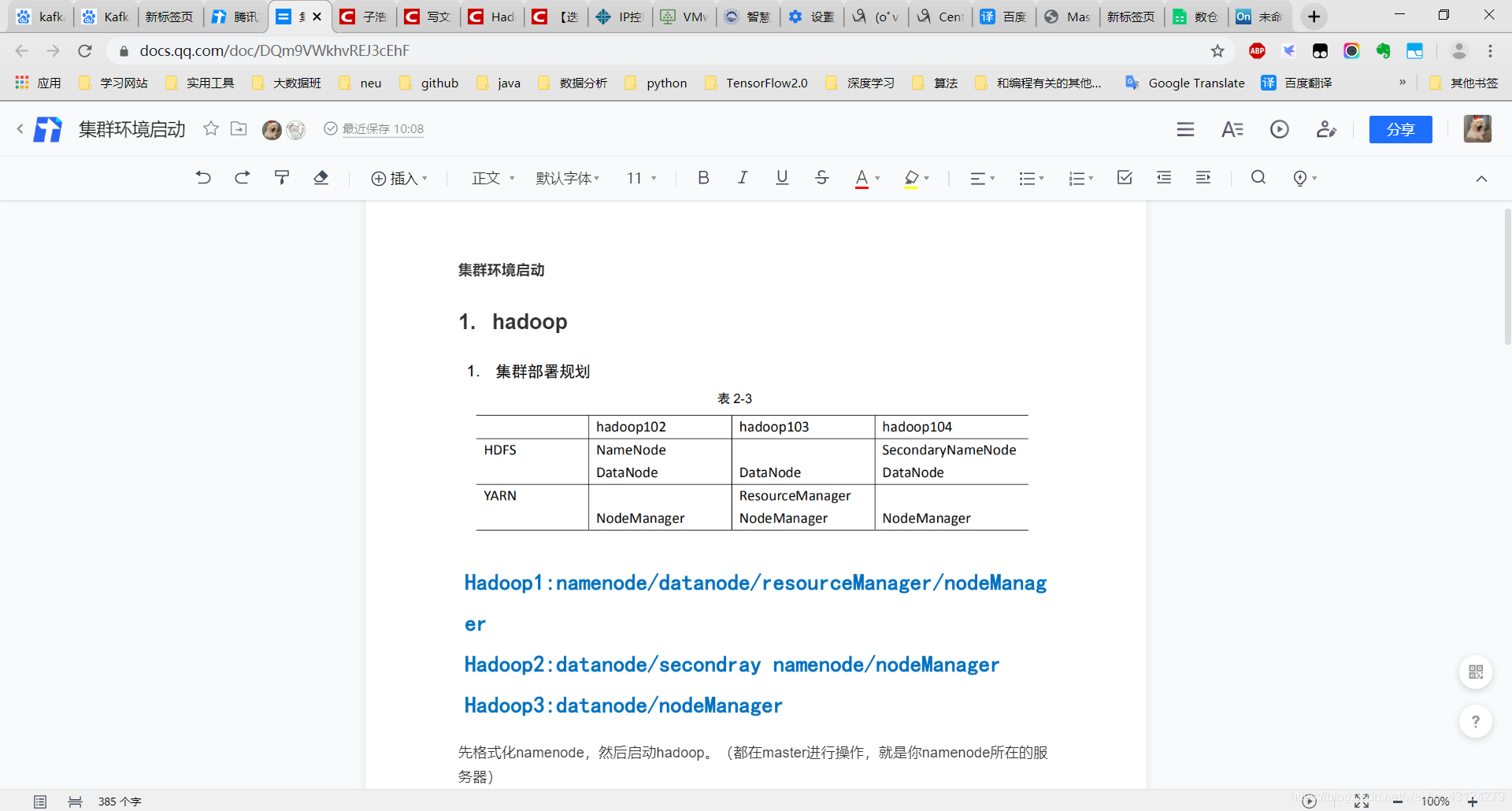Toggle strikethrough on selected text
This screenshot has height=811, width=1512.
821,178
